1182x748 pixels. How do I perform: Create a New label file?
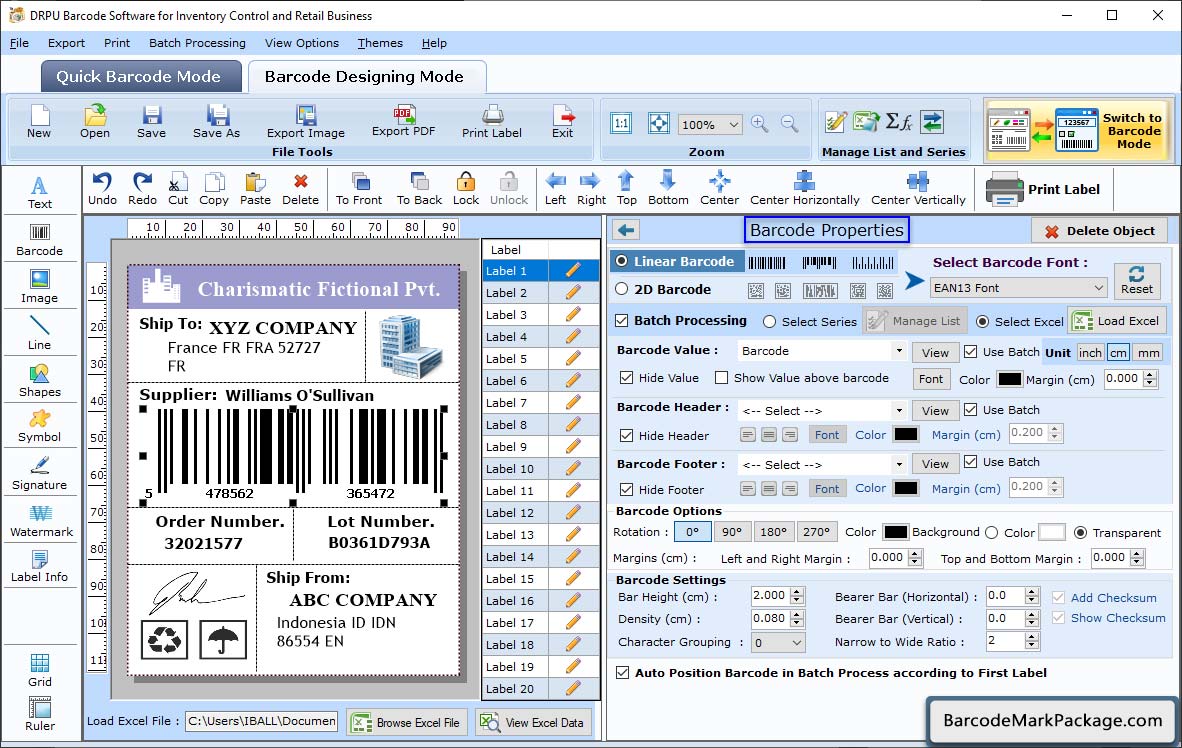[39, 122]
